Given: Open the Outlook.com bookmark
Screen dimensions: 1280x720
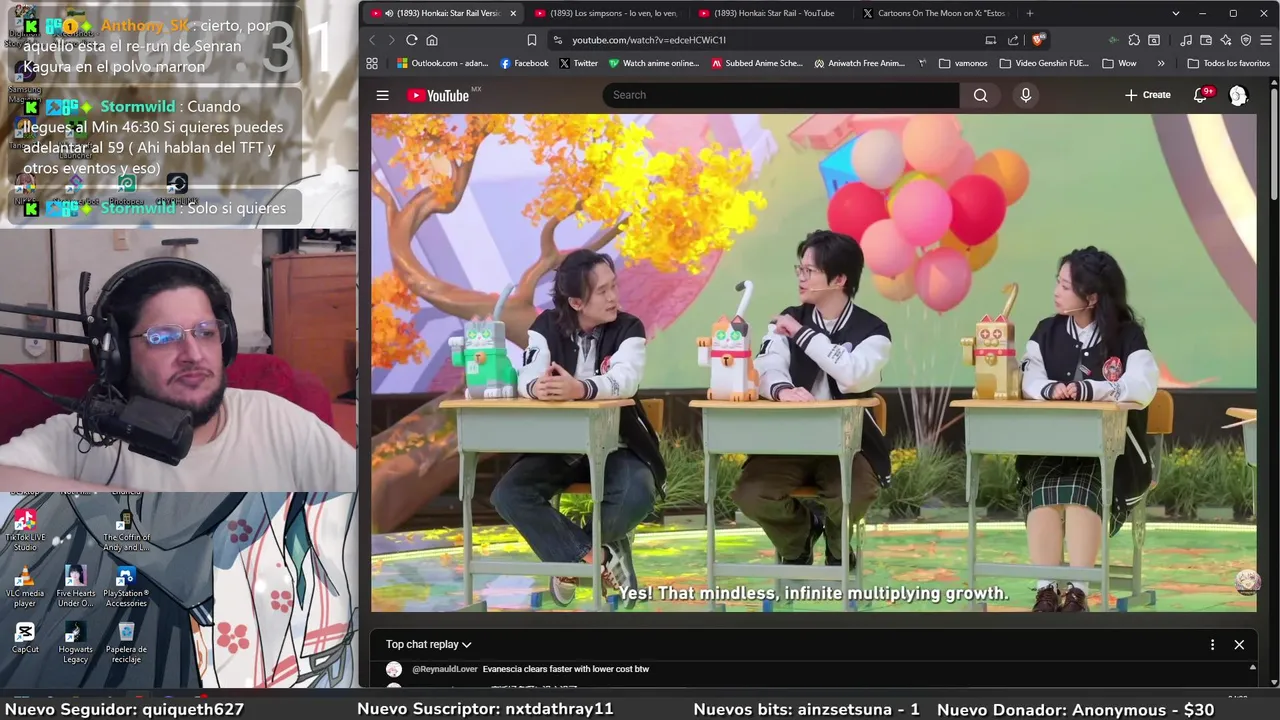Looking at the screenshot, I should 443,63.
